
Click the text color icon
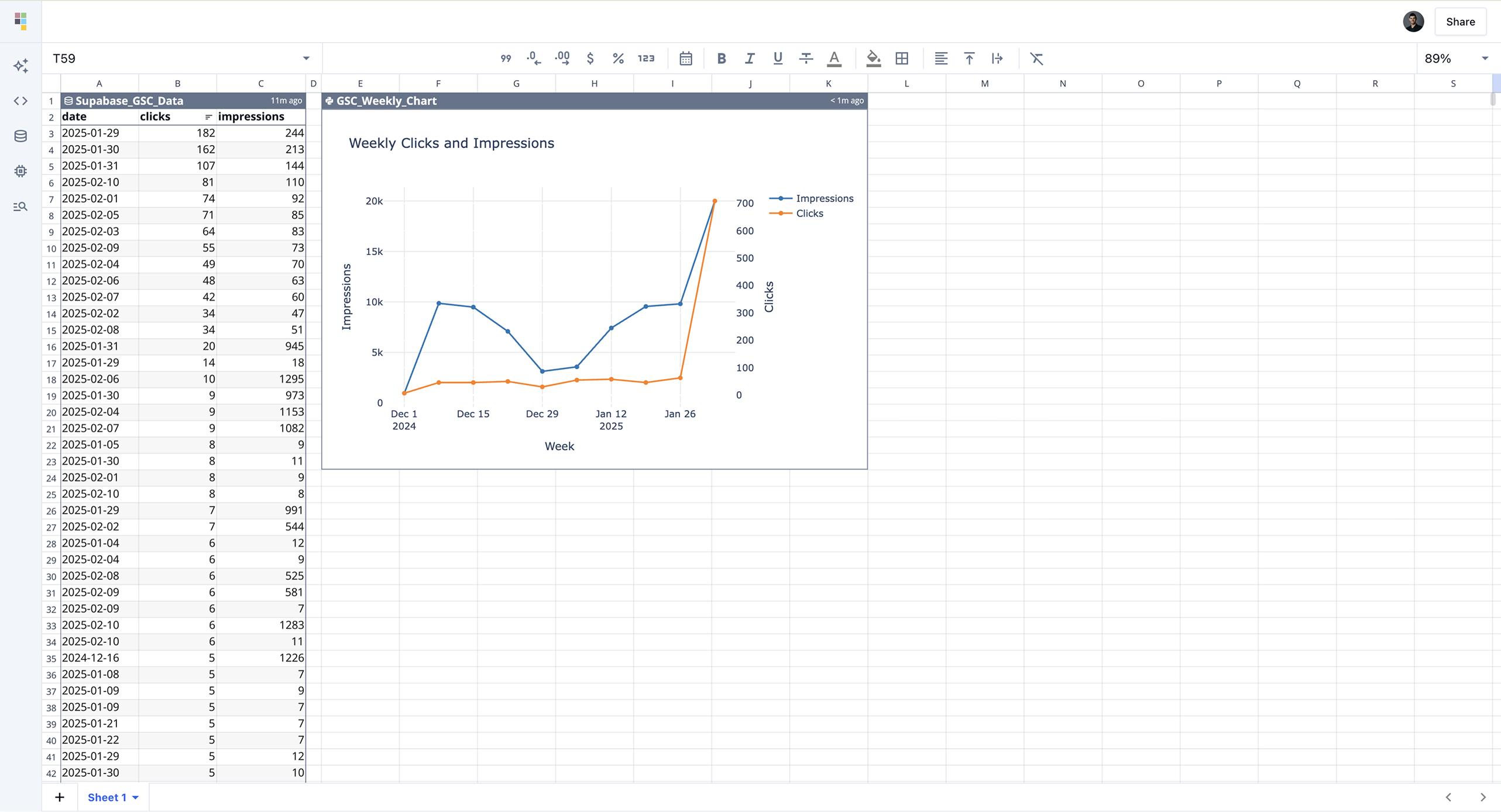(834, 59)
